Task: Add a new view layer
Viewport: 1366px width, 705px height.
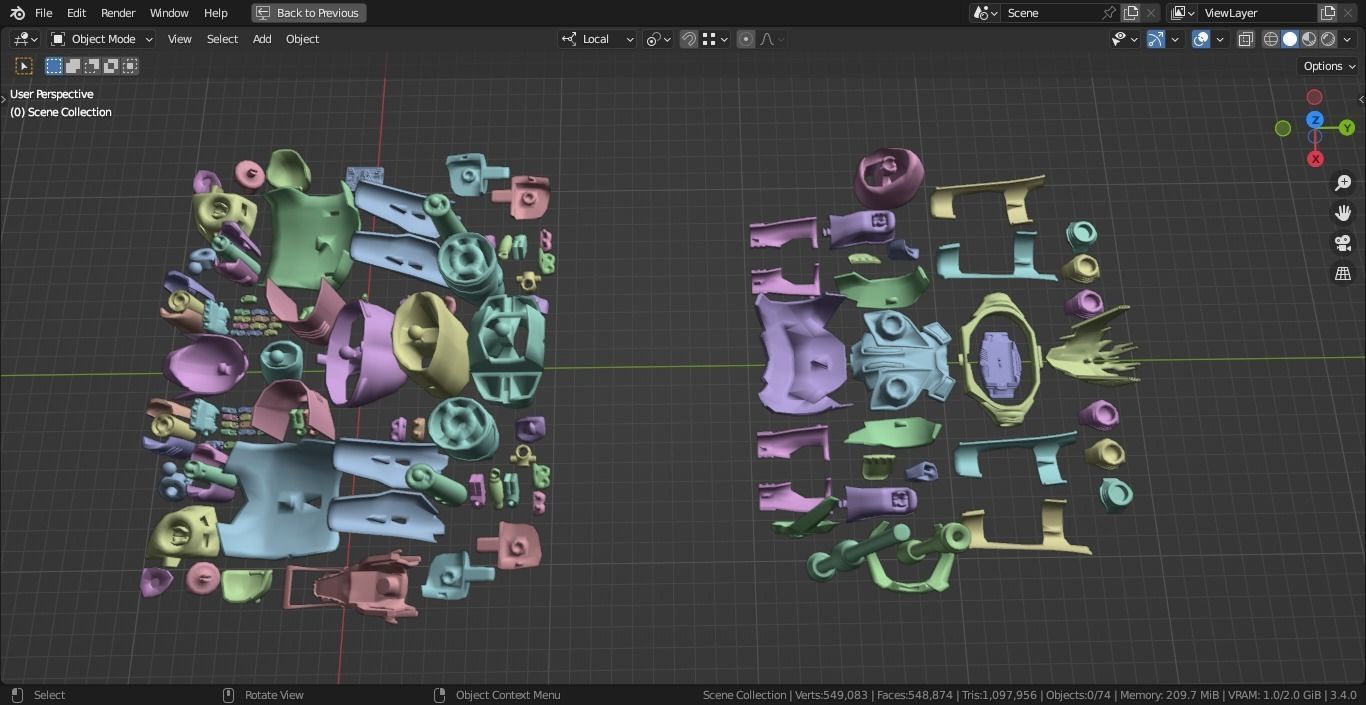Action: tap(1328, 13)
